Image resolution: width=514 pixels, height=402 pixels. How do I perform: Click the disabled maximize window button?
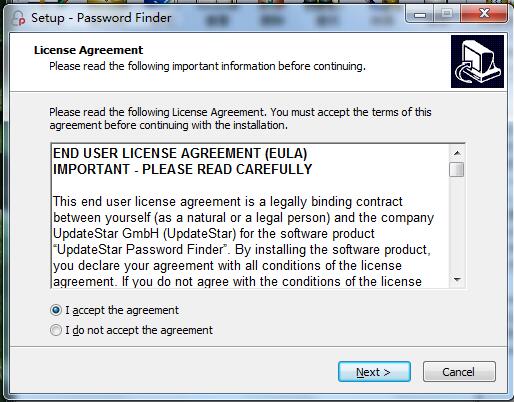click(447, 14)
